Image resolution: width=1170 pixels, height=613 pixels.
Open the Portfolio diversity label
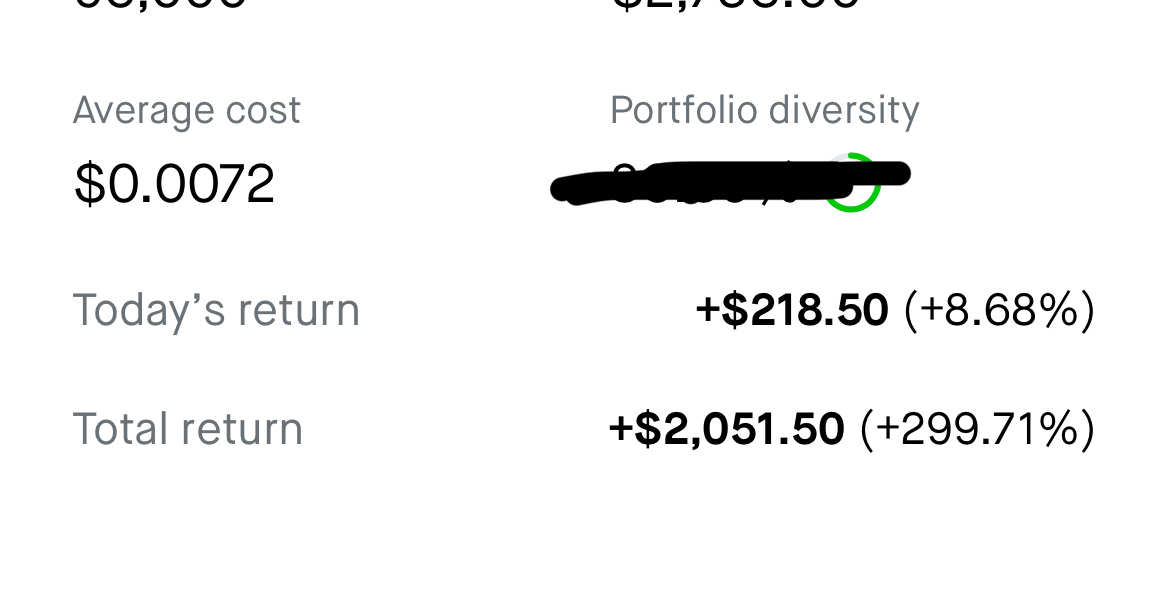[x=765, y=111]
